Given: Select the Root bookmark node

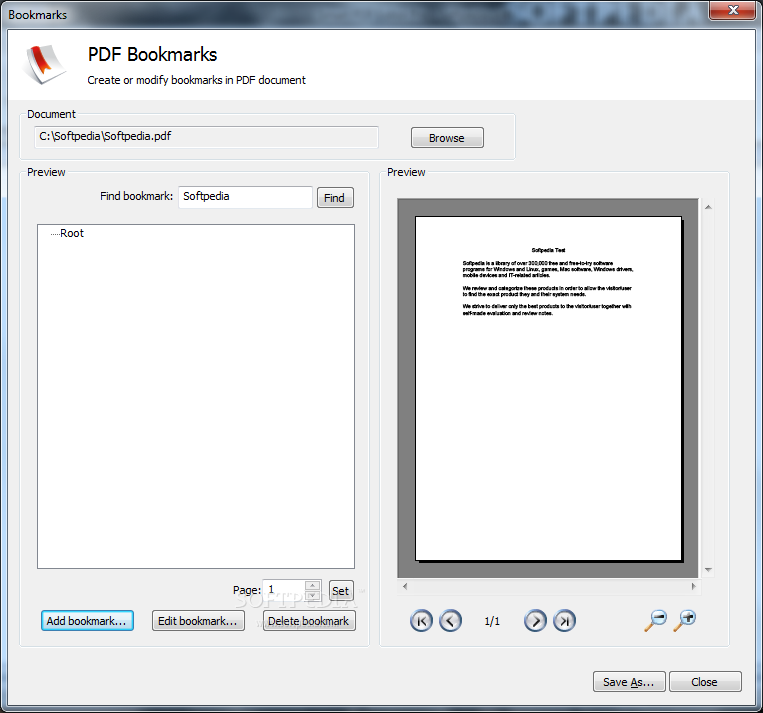Looking at the screenshot, I should tap(72, 233).
